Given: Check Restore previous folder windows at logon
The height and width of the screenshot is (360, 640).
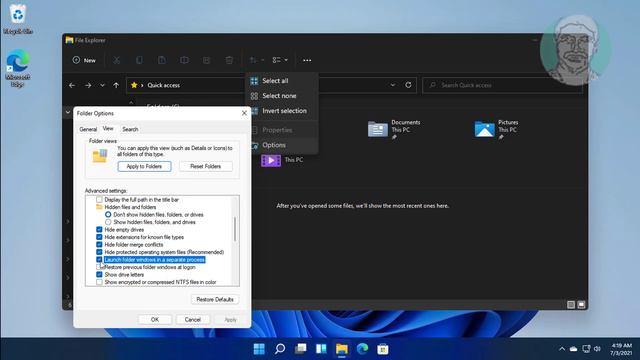Looking at the screenshot, I should pyautogui.click(x=99, y=267).
